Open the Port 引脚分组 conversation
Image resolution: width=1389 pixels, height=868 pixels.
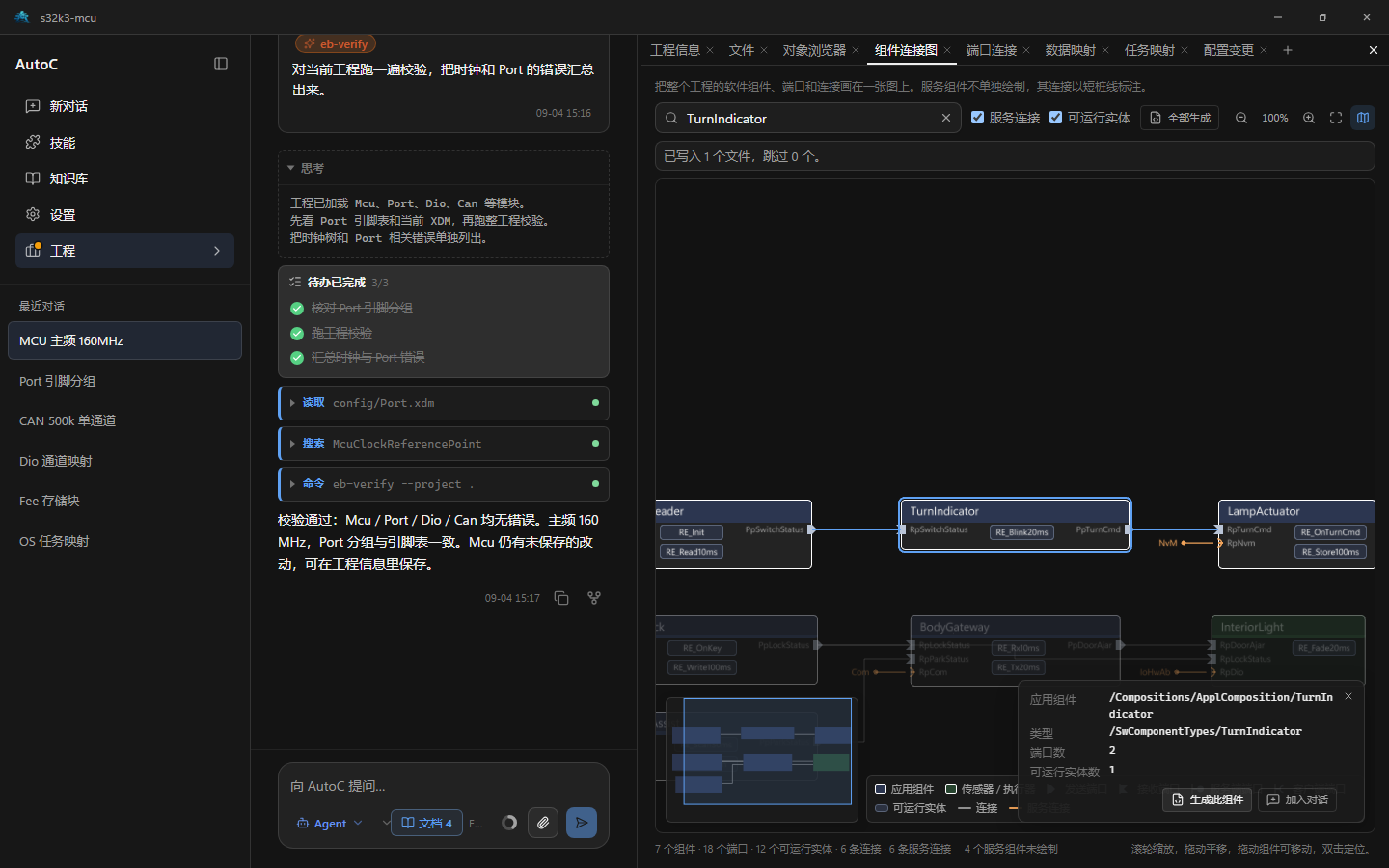[x=124, y=381]
